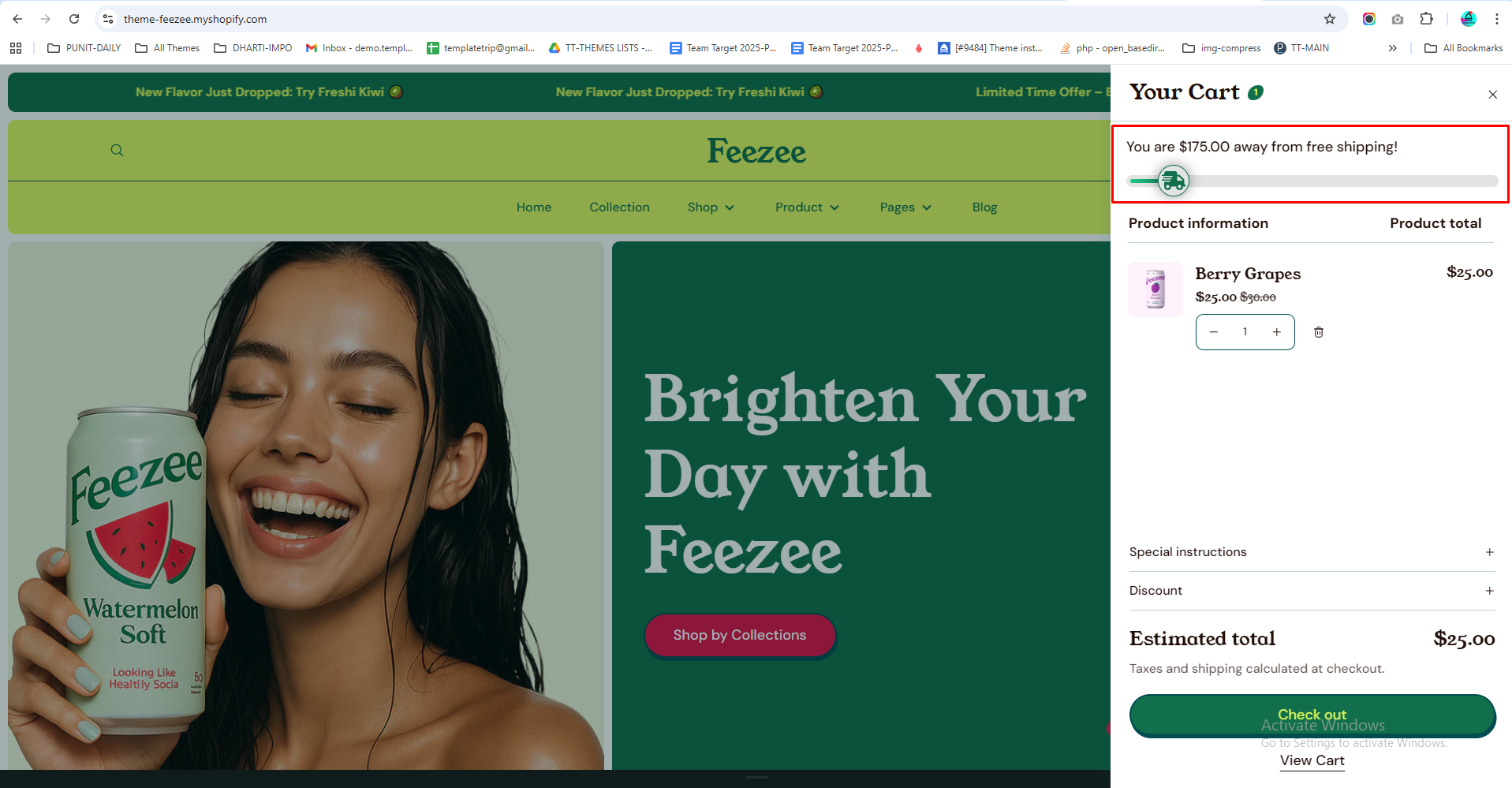Go to the Collection menu item

click(619, 207)
